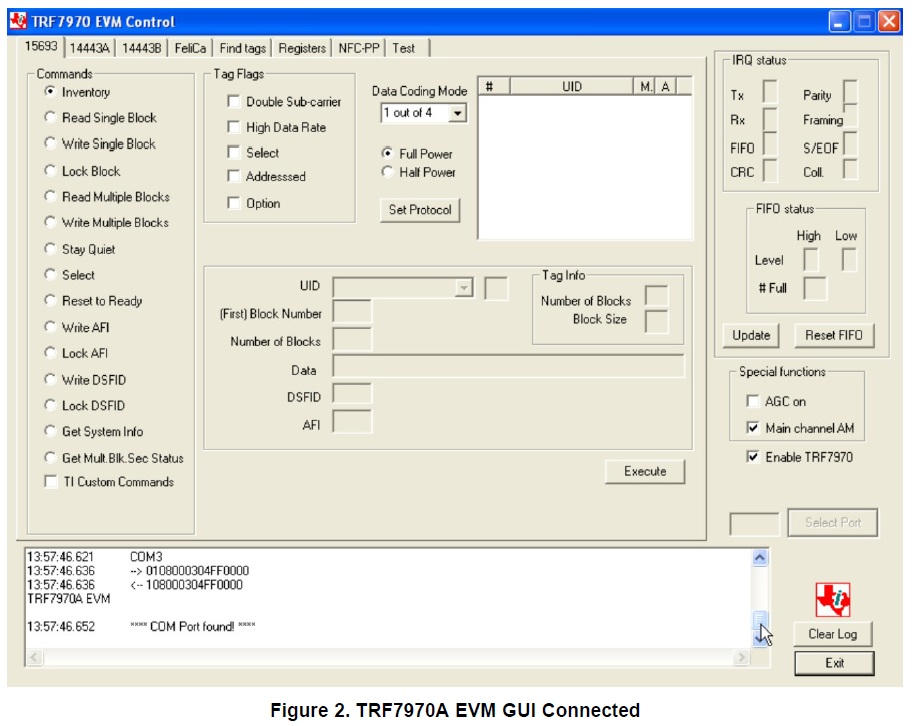Pick the Write DSFID command
This screenshot has height=726, width=913.
(51, 379)
